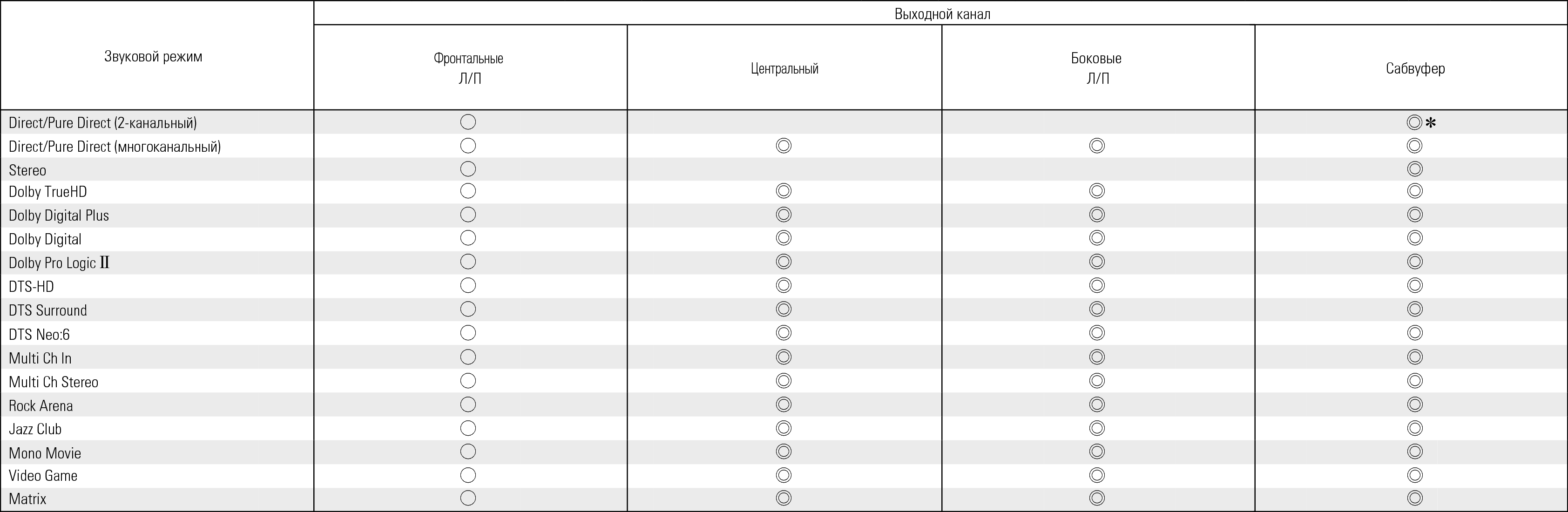Click the subwoofer circle in the Matrix row
1568x512 pixels.
pyautogui.click(x=1415, y=499)
